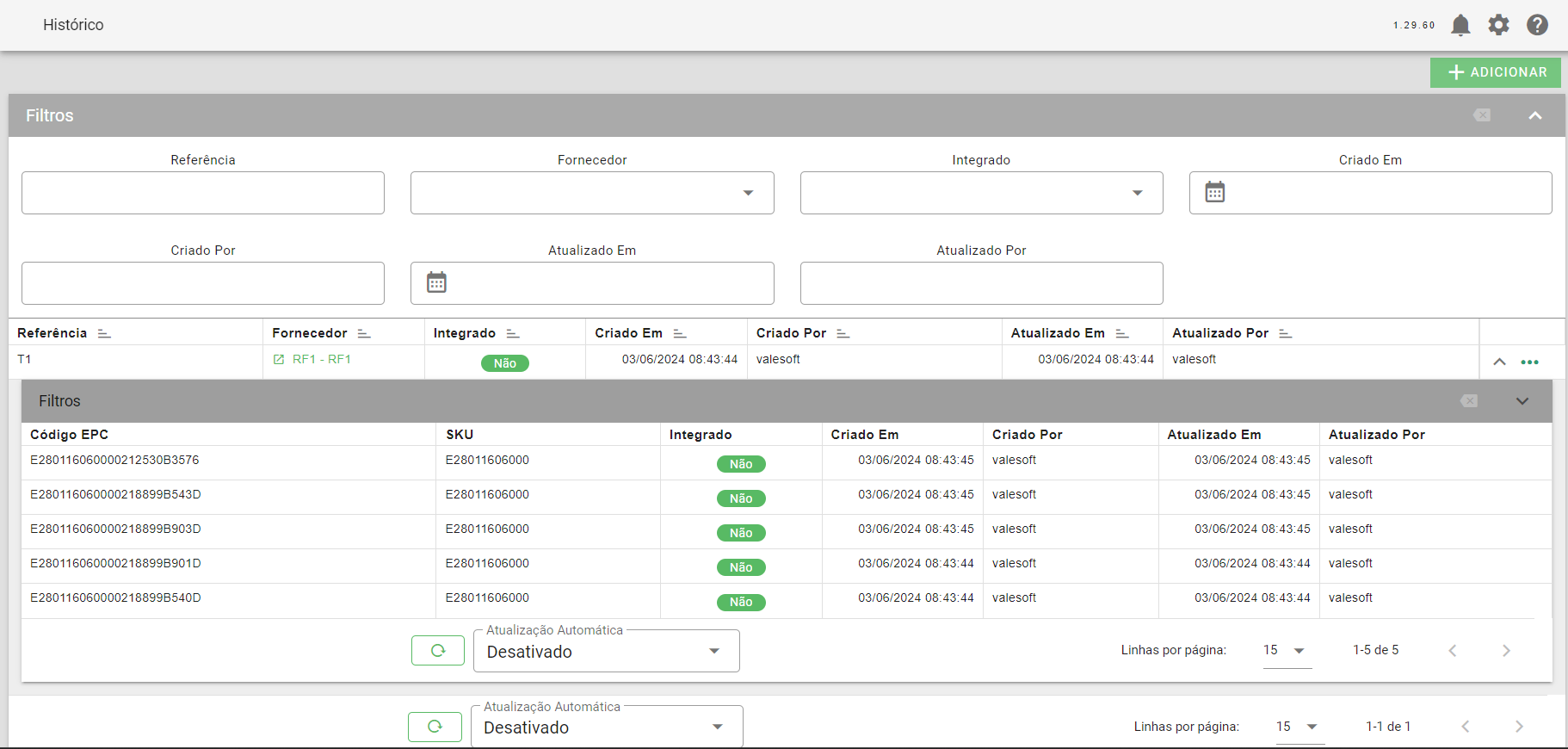Open the Atualizado Em calendar picker

click(x=436, y=282)
